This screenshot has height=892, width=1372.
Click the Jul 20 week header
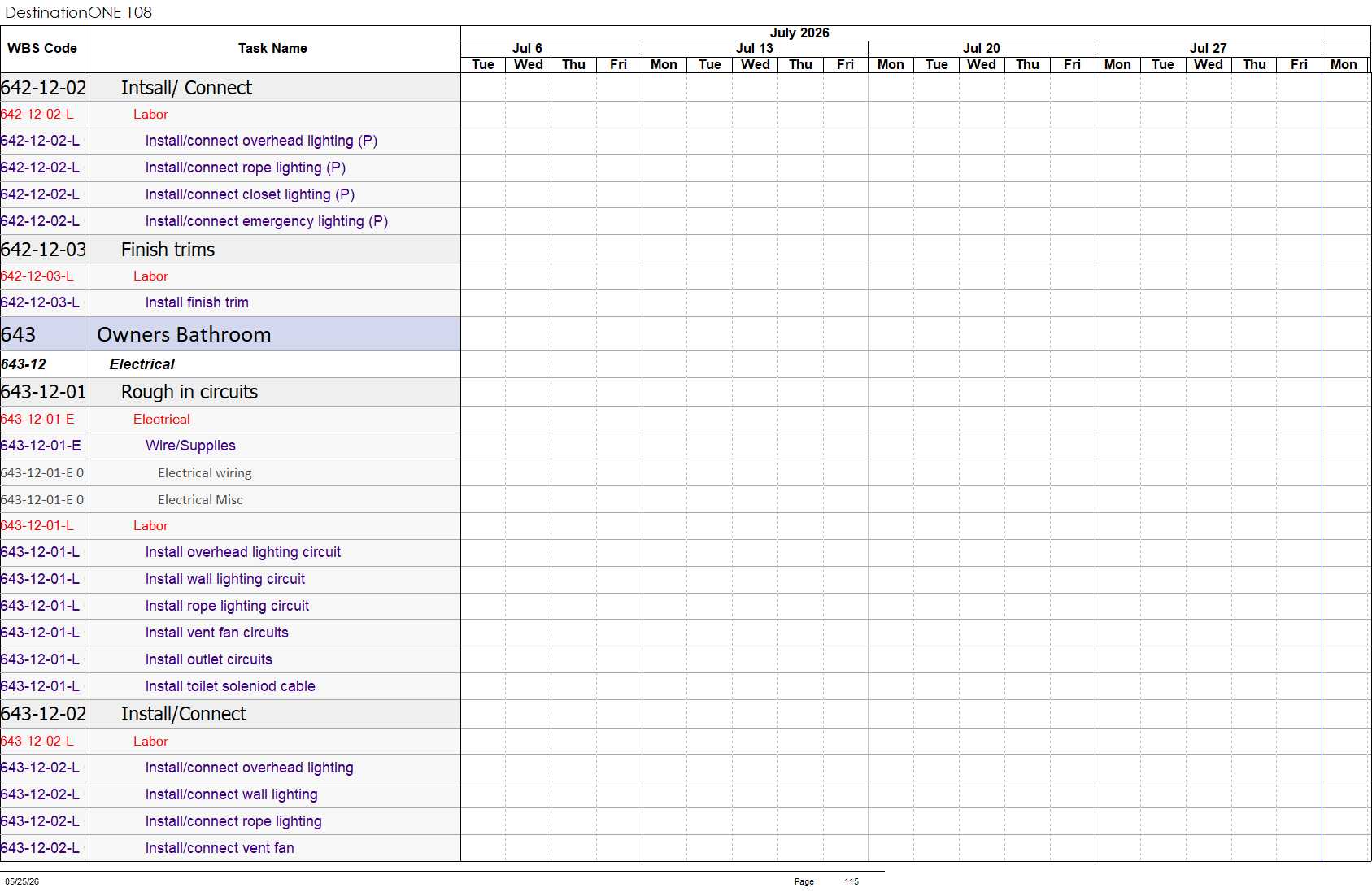(x=981, y=48)
